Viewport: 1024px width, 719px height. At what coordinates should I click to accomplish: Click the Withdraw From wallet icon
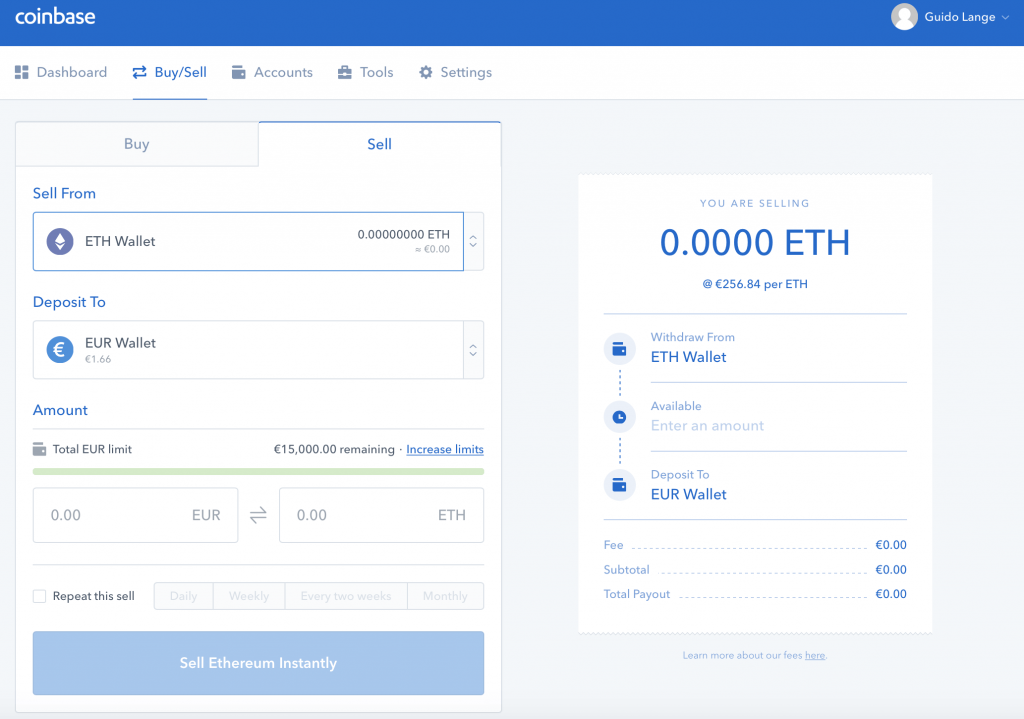(x=620, y=349)
